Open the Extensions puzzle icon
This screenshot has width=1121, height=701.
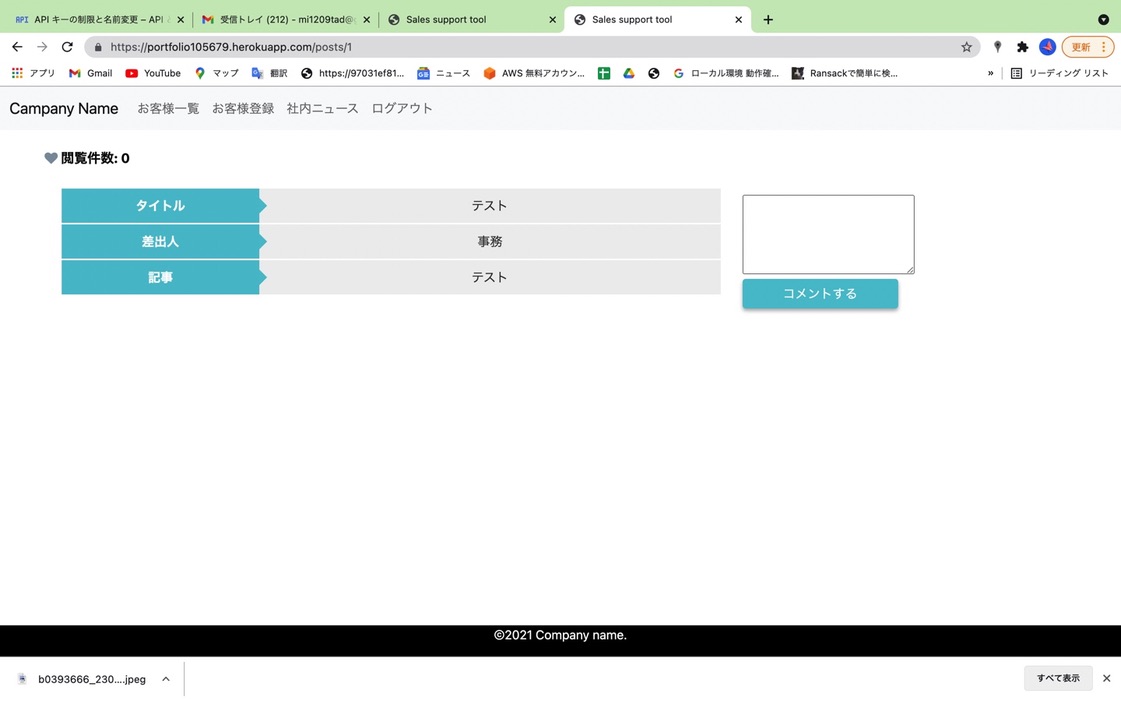click(x=1022, y=47)
